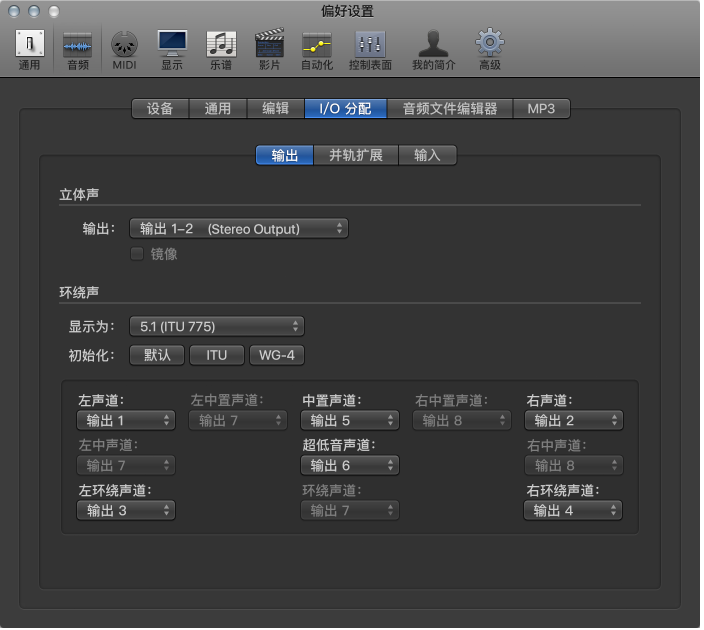Screen dimensions: 704x630
Task: Open the 左中置声道 输出 7 dropdown
Action: [238, 421]
